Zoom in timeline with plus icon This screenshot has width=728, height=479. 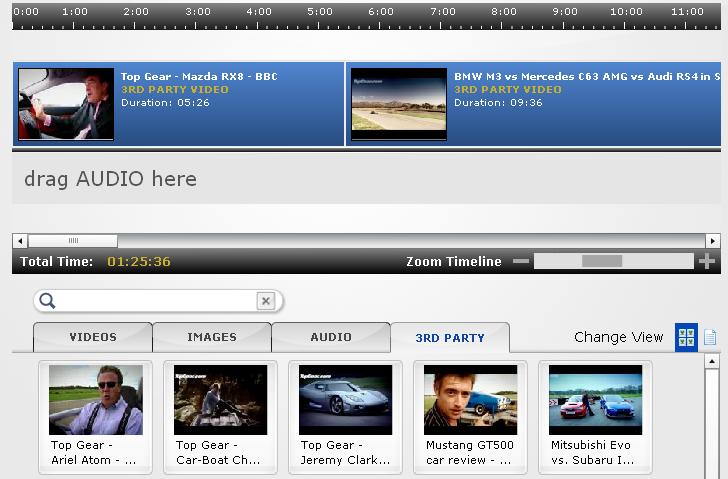click(707, 261)
